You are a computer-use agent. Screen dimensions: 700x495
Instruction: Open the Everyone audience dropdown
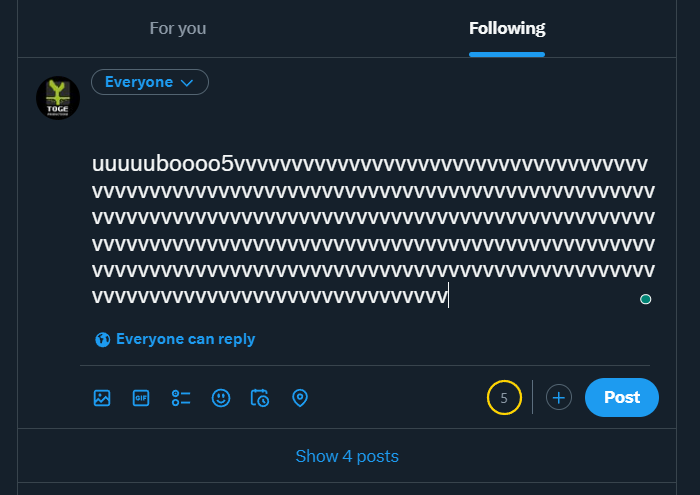(x=150, y=82)
